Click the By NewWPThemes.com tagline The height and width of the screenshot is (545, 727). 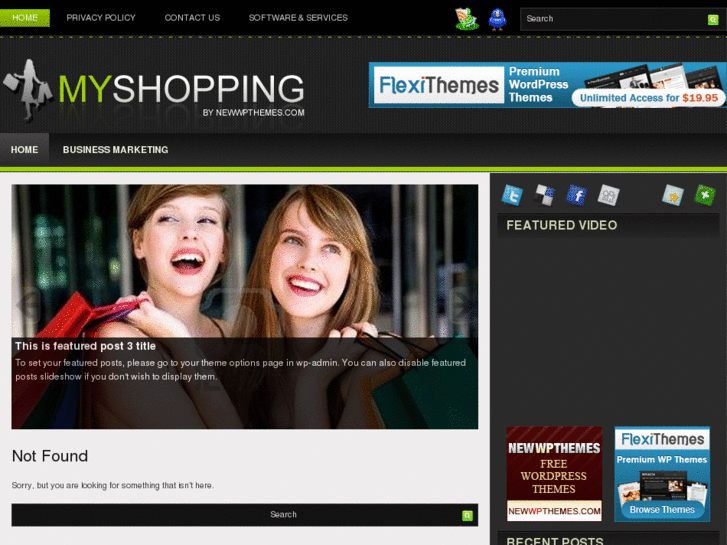pos(253,112)
